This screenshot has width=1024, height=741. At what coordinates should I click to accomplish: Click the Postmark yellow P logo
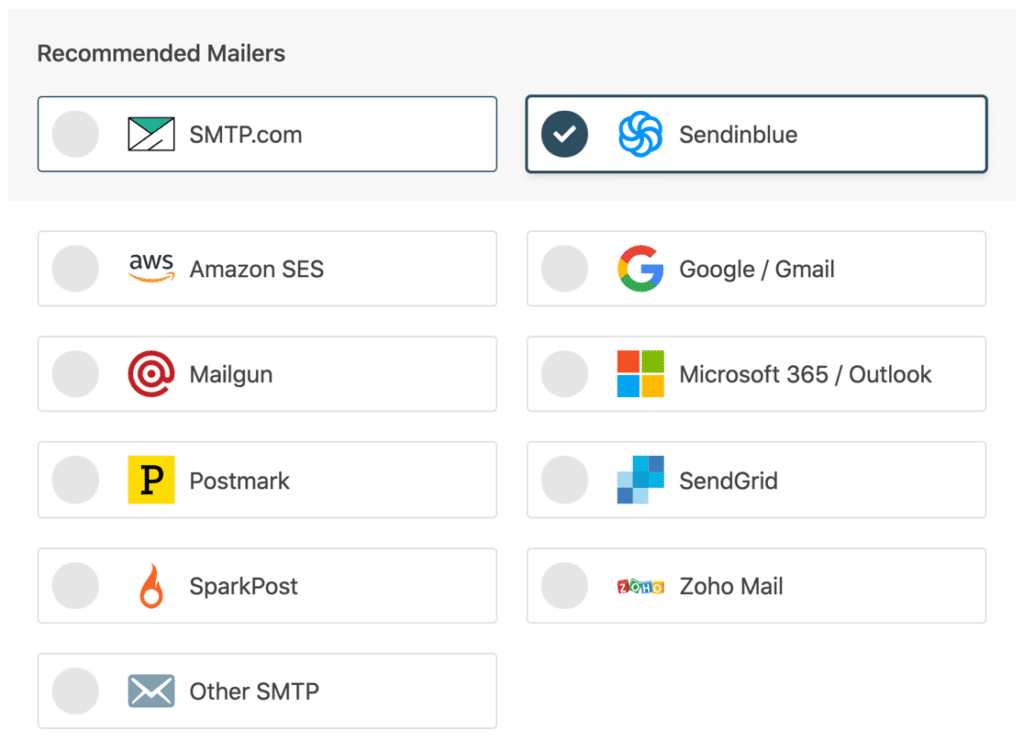[151, 480]
